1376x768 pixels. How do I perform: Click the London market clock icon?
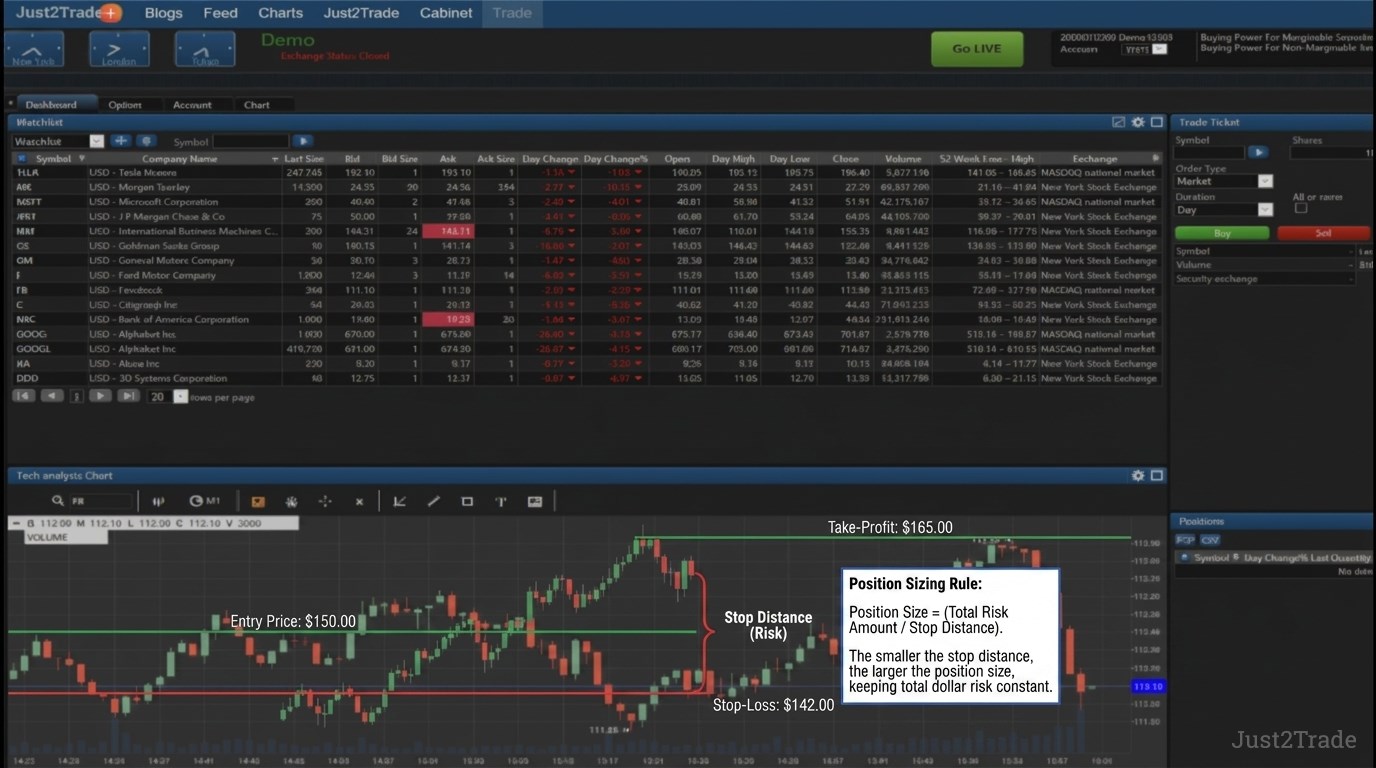(x=119, y=49)
